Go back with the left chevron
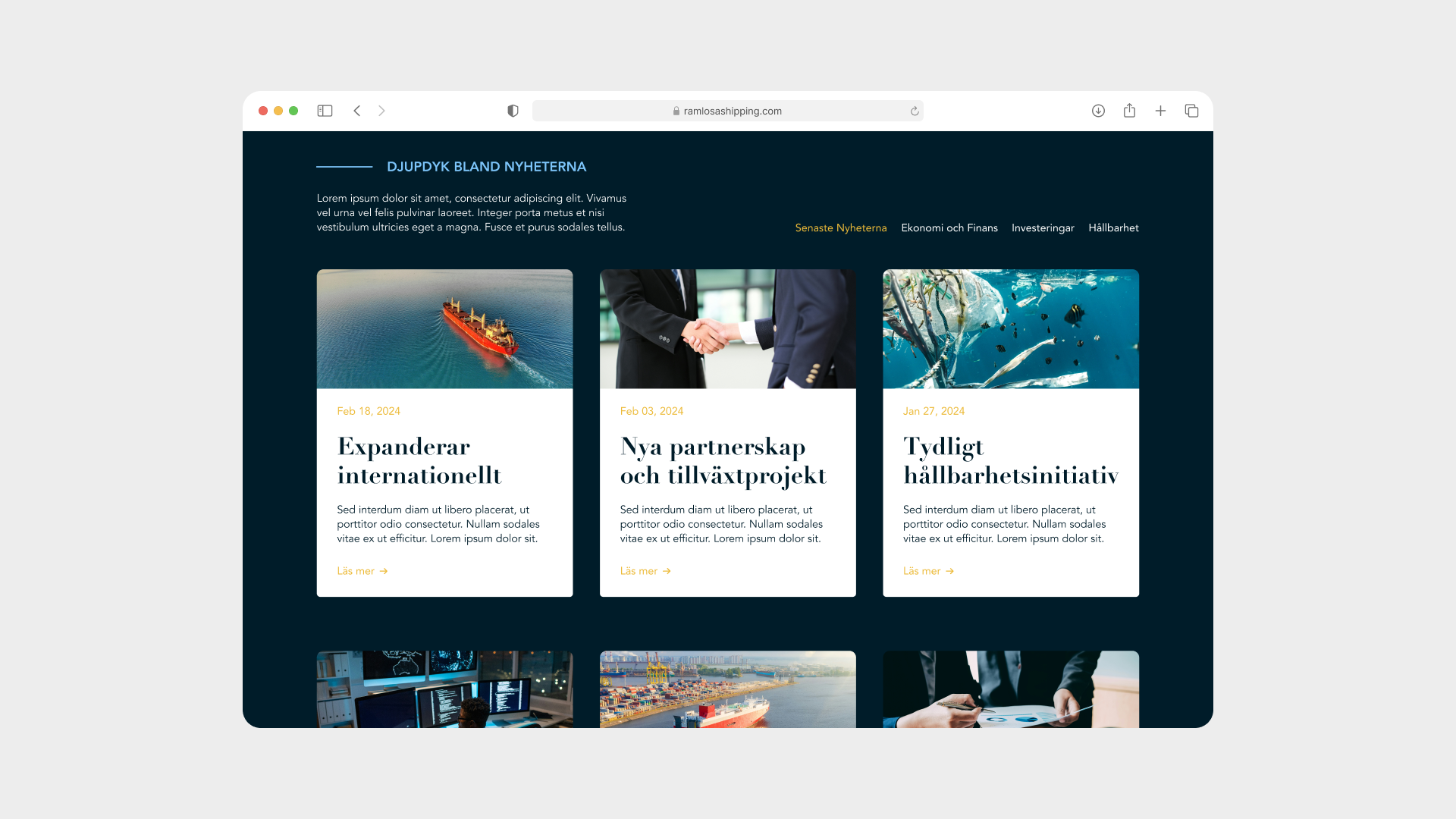Viewport: 1456px width, 819px height. 357,111
